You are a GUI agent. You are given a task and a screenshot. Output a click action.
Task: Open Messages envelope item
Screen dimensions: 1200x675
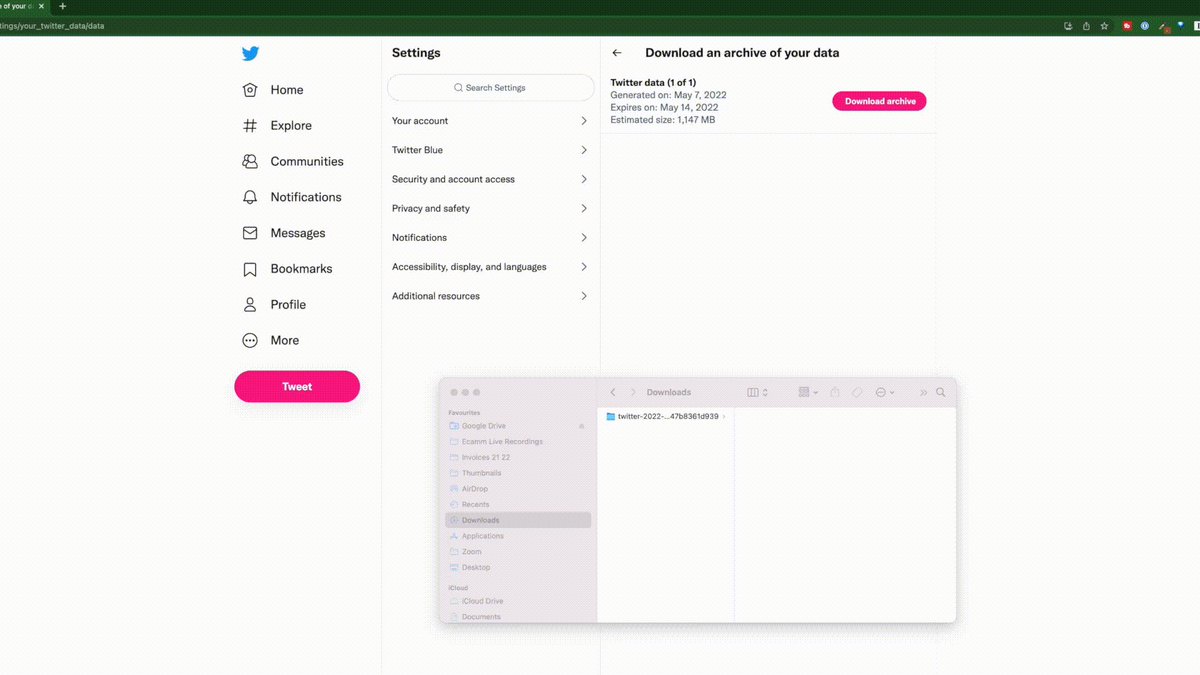click(x=284, y=233)
